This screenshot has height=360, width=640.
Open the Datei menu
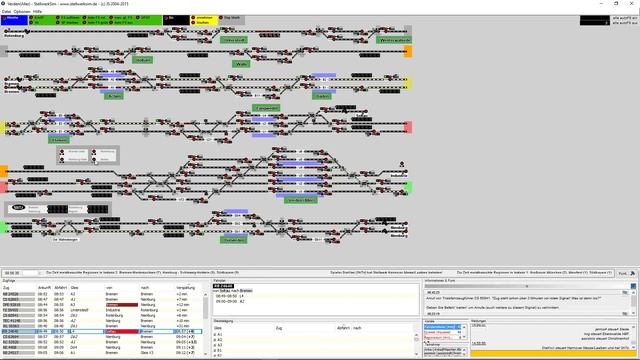[x=6, y=12]
